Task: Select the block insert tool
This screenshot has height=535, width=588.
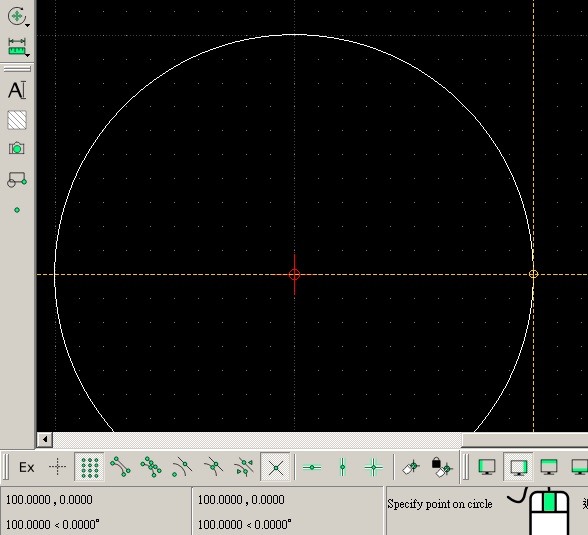Action: tap(17, 180)
